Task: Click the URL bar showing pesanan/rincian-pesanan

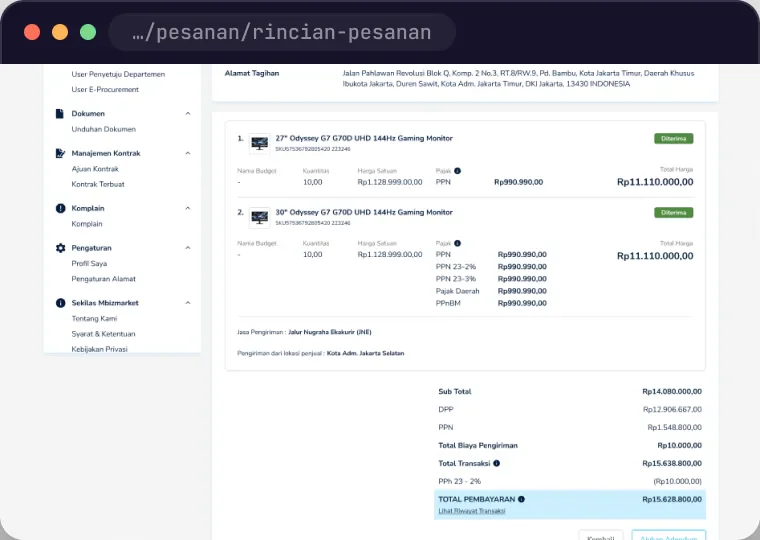Action: (282, 32)
